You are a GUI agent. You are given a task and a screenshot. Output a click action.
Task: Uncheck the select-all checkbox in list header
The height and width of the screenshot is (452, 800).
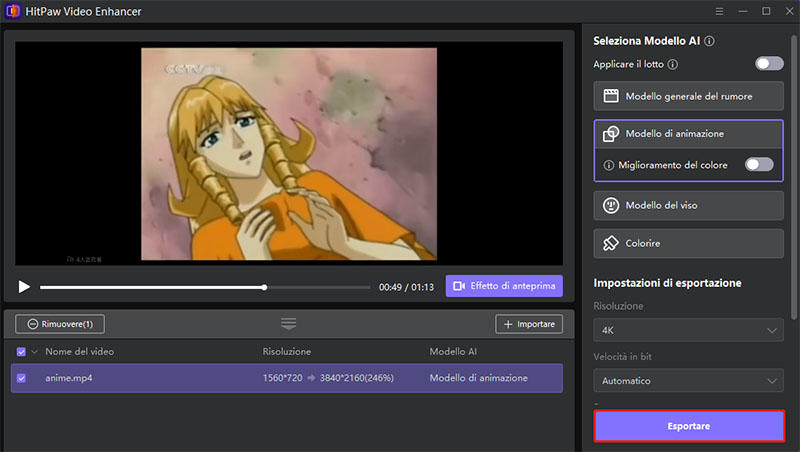click(x=21, y=351)
